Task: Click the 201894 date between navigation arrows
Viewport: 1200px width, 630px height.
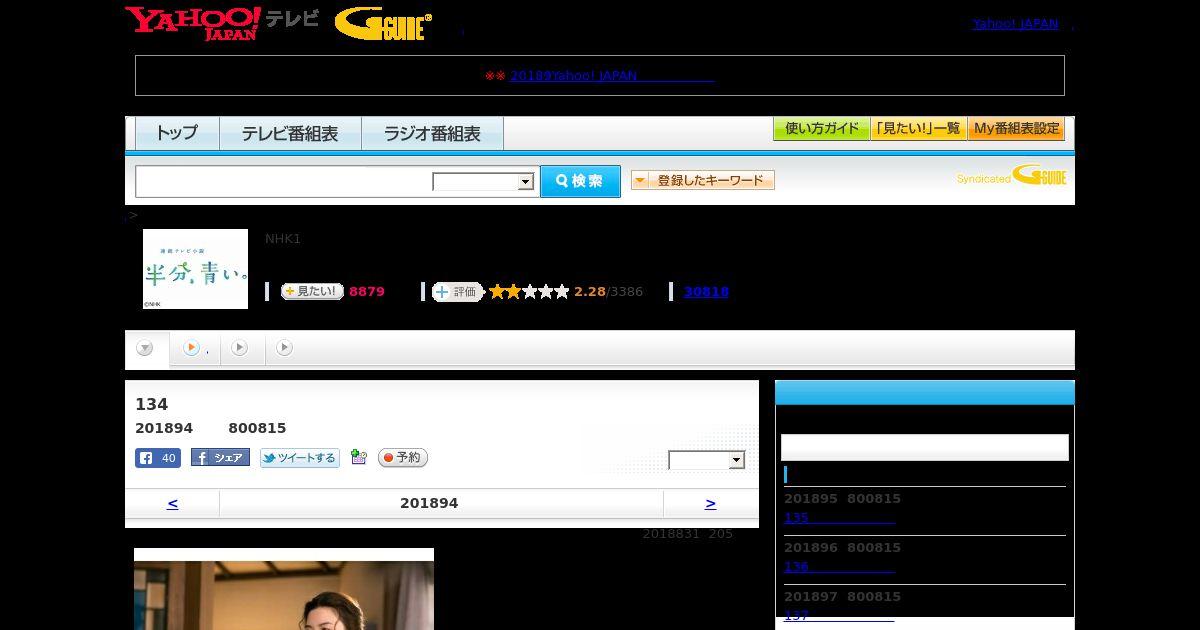Action: 429,503
